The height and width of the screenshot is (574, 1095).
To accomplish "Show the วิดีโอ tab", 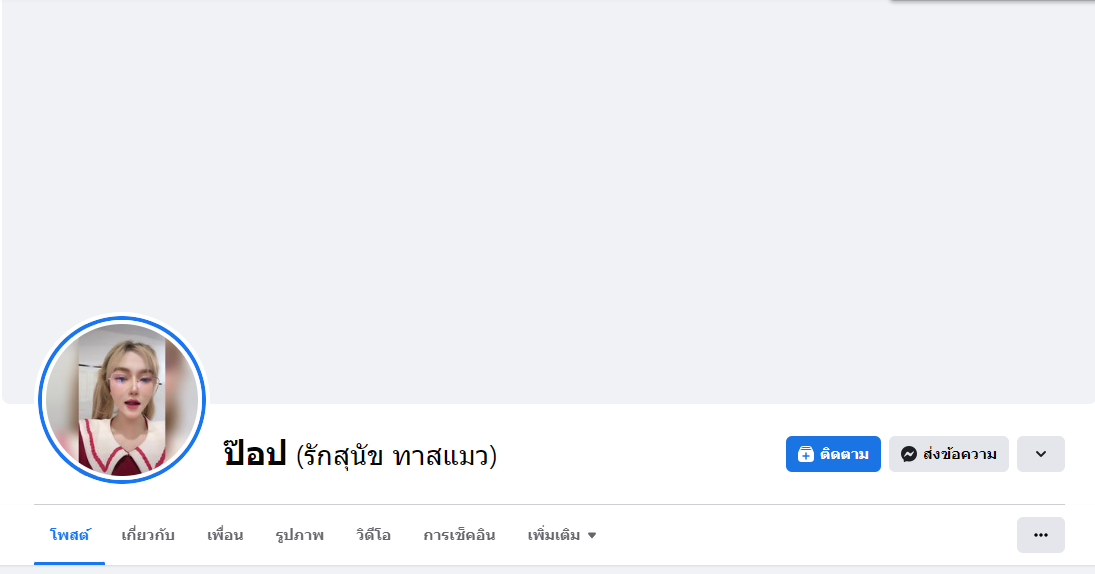I will (x=373, y=535).
